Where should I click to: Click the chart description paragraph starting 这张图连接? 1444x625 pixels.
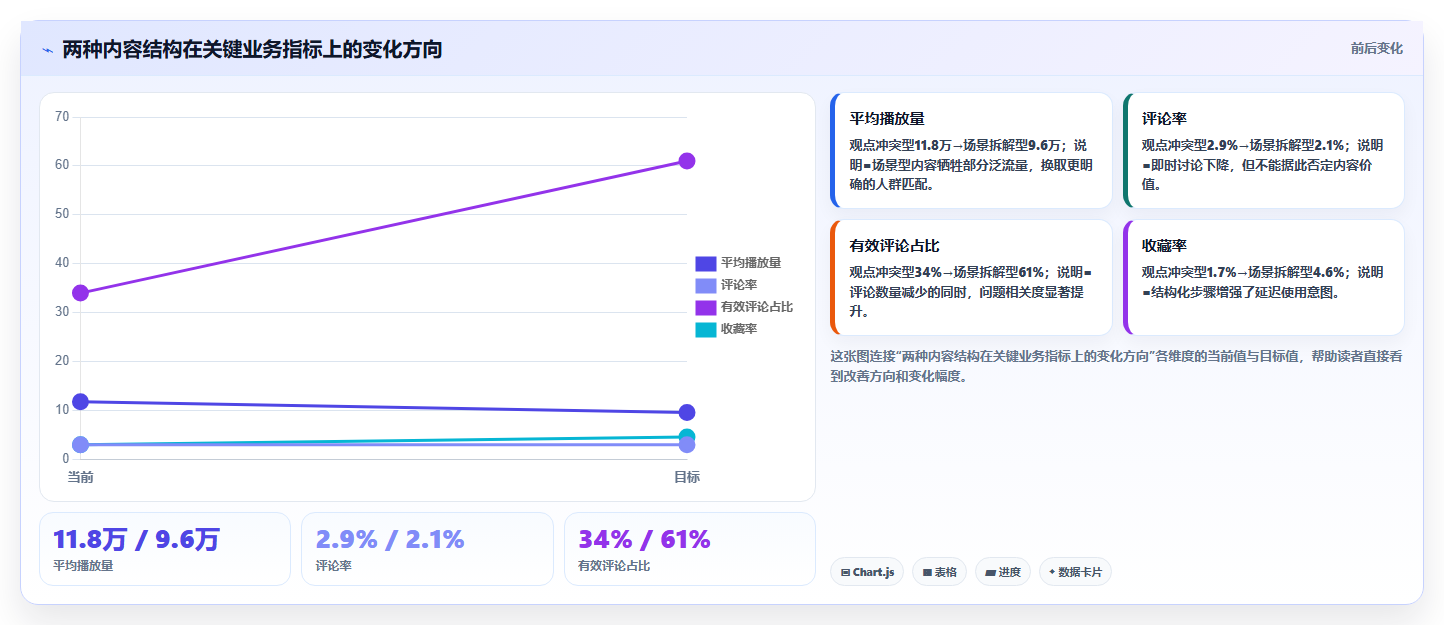pos(1116,366)
